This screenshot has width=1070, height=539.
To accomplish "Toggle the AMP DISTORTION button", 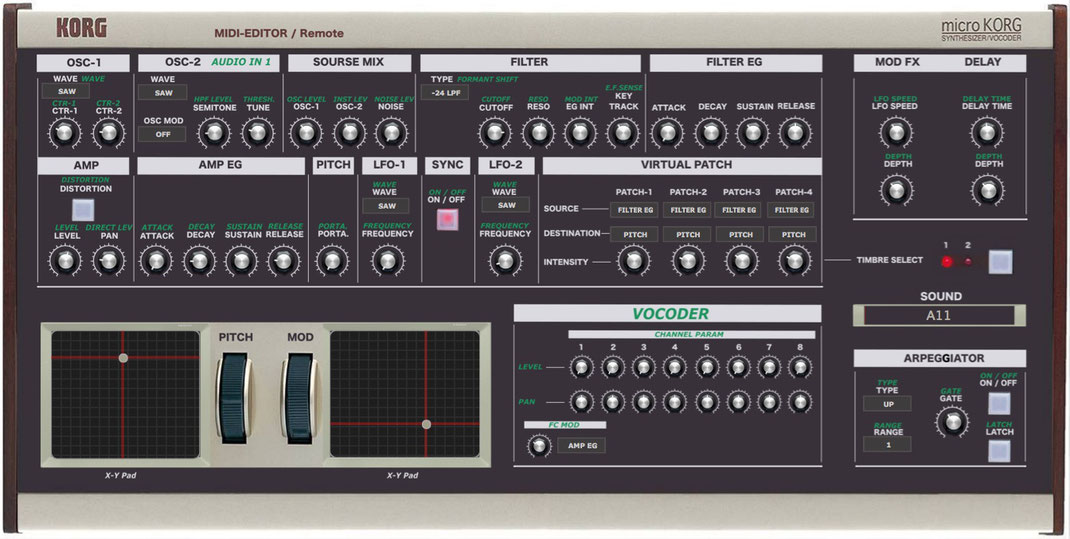I will (x=83, y=210).
